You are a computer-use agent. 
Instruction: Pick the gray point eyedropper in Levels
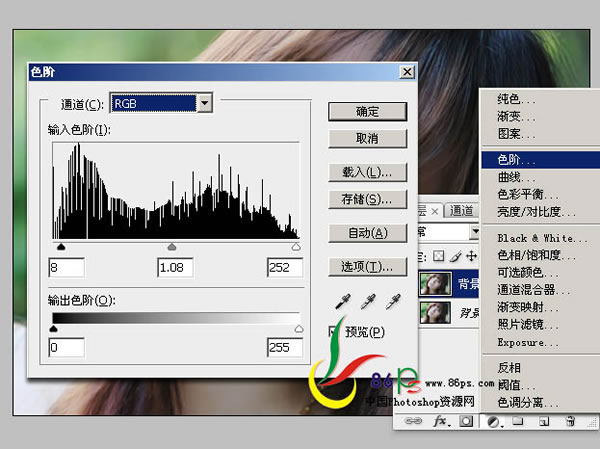click(x=368, y=300)
